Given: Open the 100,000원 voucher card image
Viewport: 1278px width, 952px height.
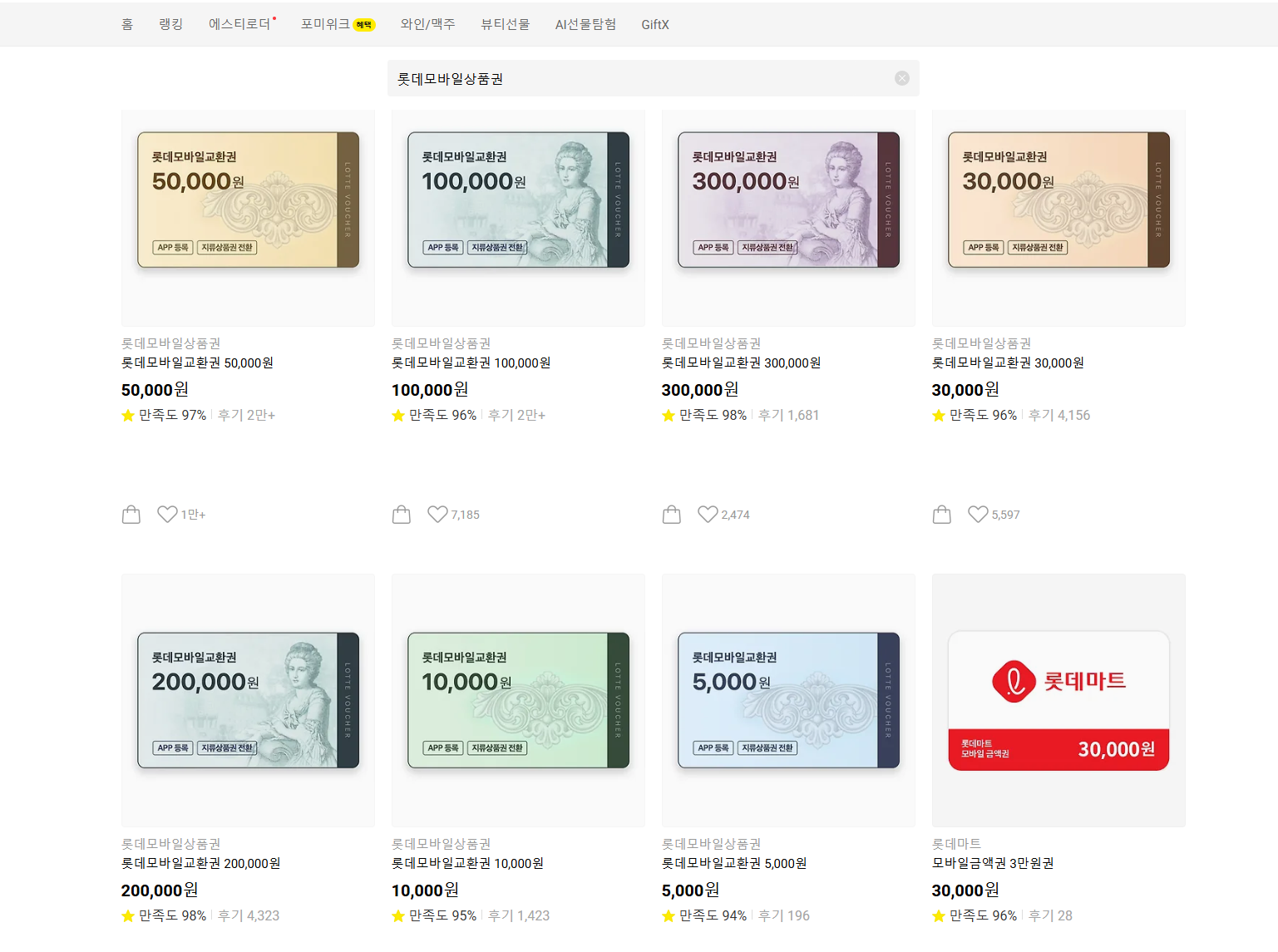Looking at the screenshot, I should [518, 218].
